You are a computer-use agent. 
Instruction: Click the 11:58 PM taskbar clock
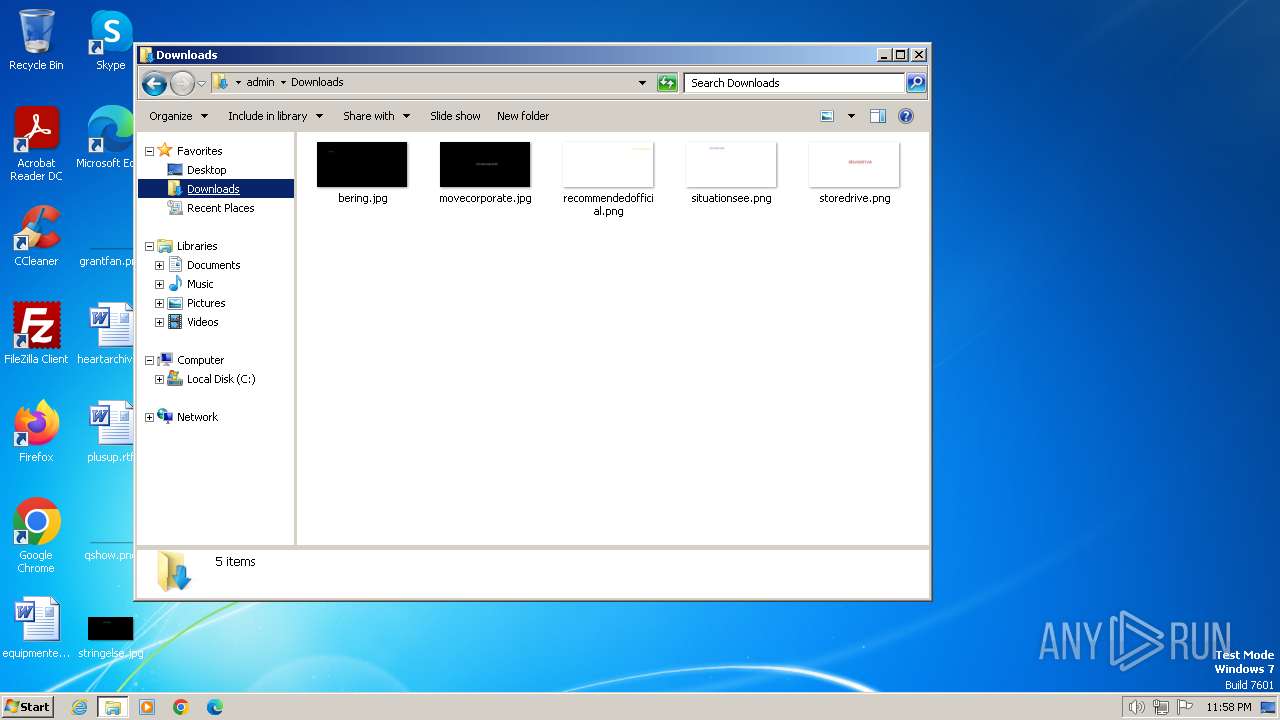point(1229,707)
